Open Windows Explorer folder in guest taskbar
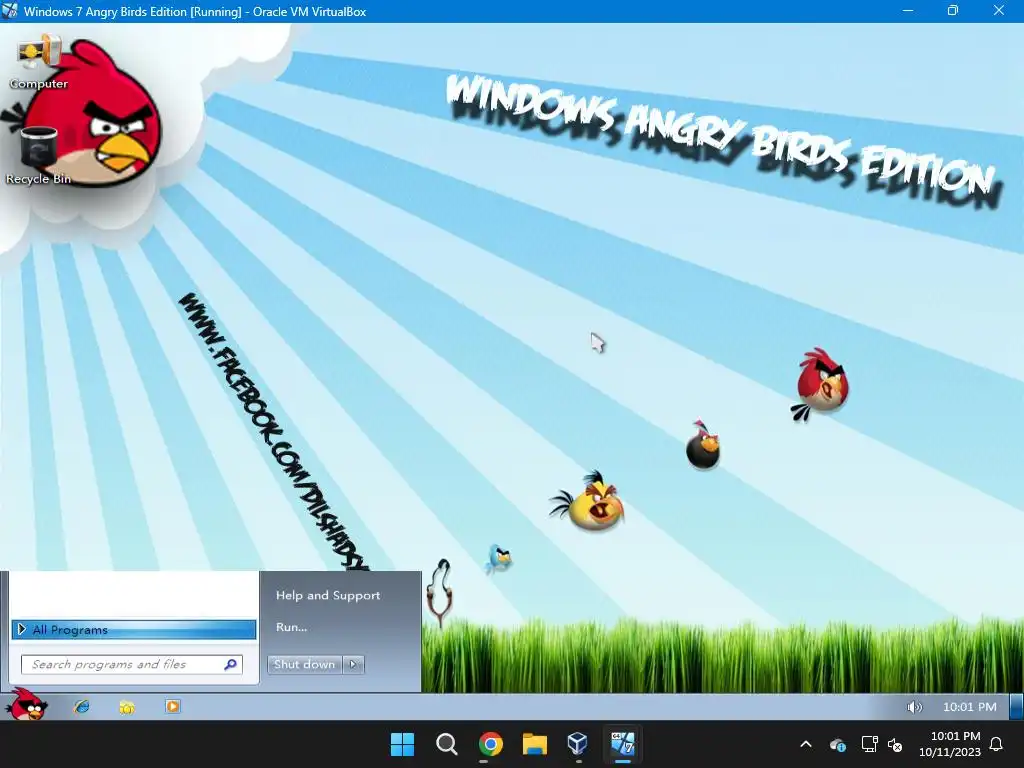This screenshot has height=768, width=1024. coord(127,707)
